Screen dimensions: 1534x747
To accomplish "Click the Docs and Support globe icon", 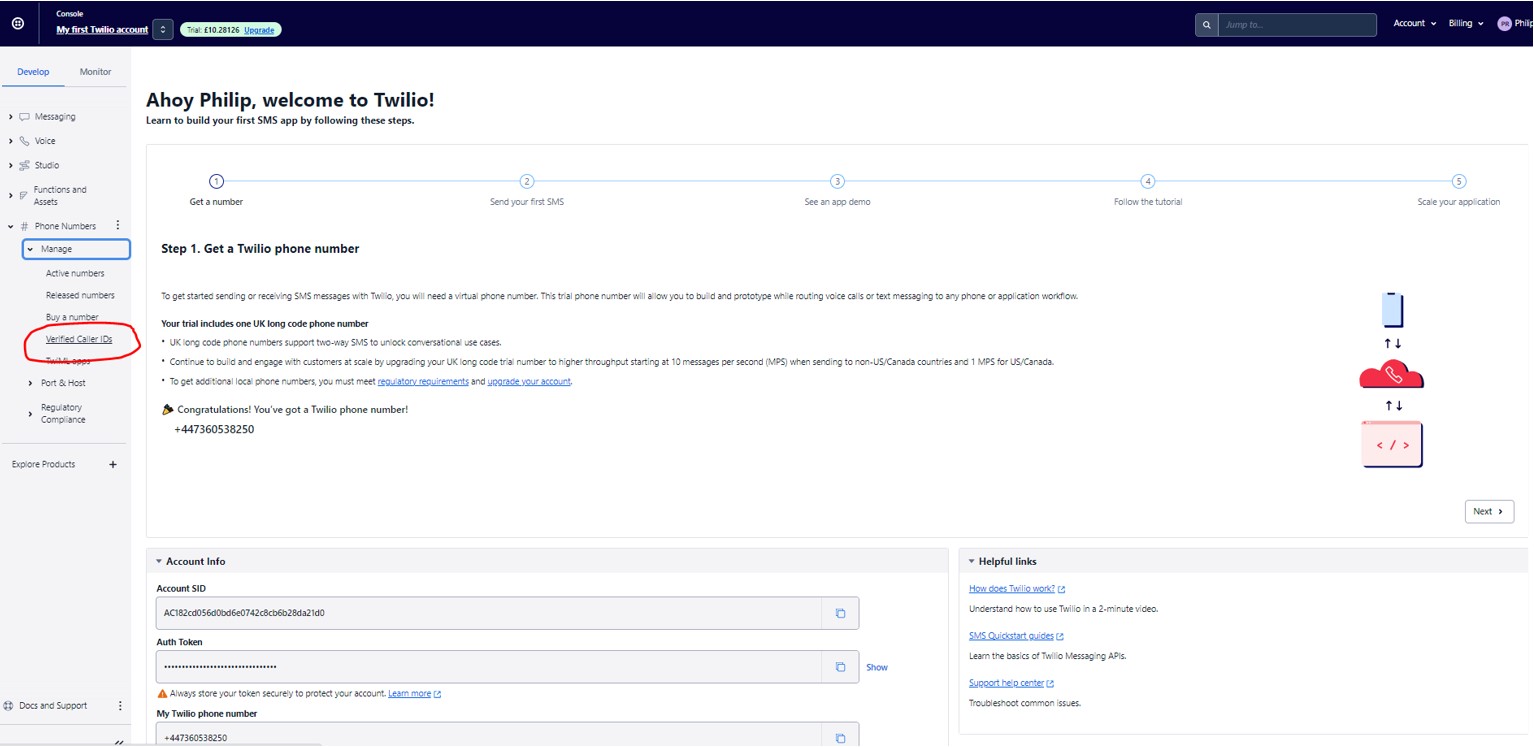I will [9, 706].
